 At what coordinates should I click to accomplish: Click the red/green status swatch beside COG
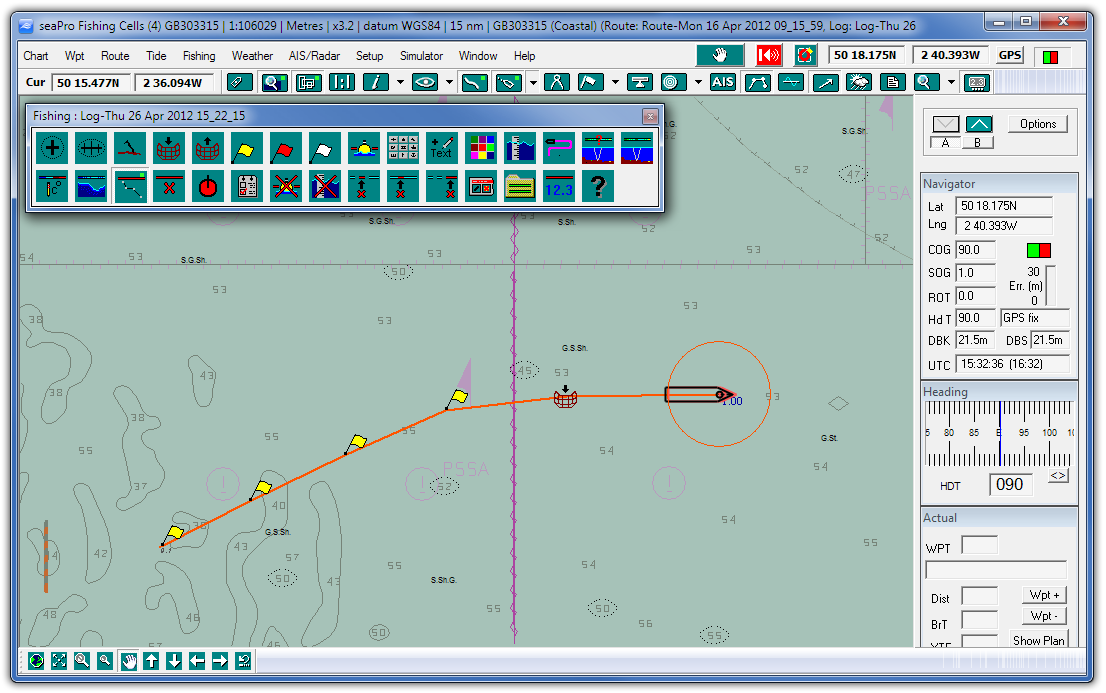point(1039,250)
